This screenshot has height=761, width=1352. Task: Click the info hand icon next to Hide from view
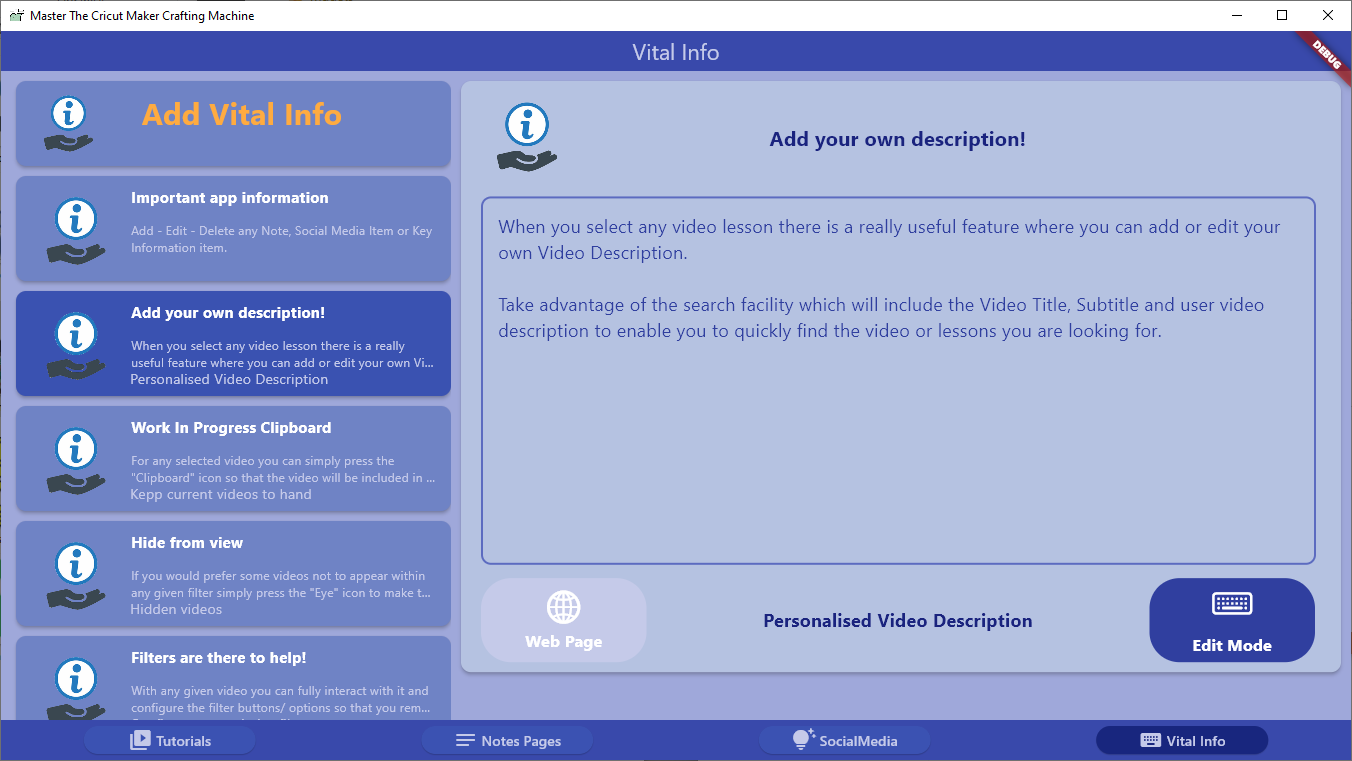pos(77,573)
